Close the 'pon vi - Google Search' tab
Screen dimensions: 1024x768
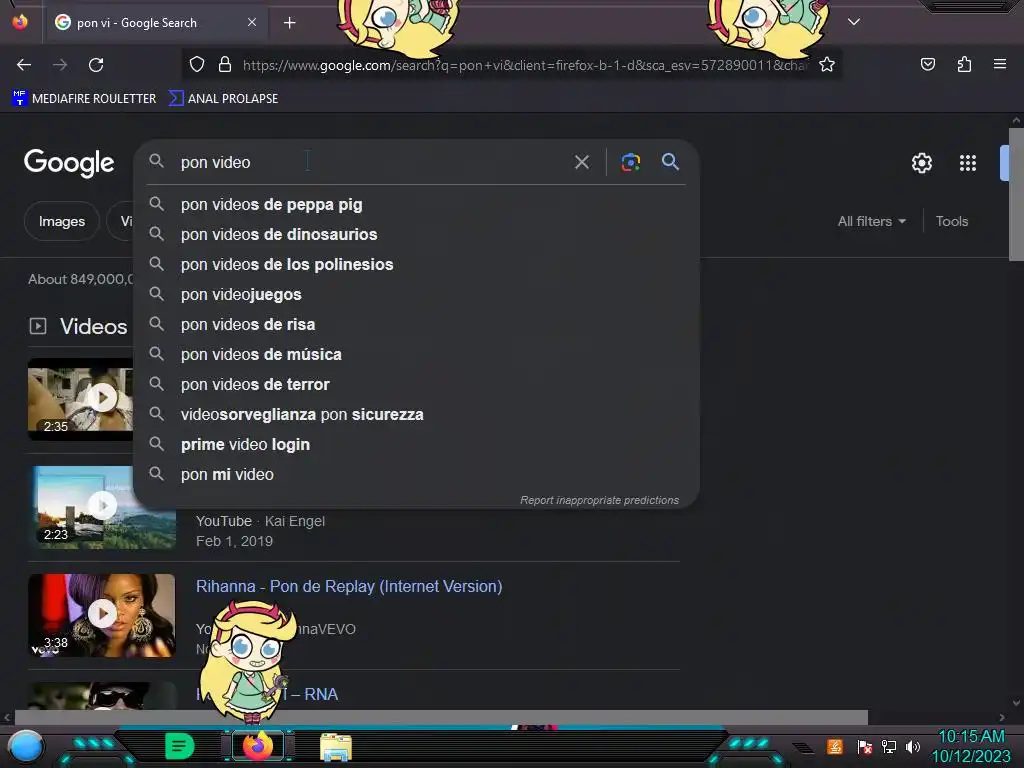click(252, 22)
